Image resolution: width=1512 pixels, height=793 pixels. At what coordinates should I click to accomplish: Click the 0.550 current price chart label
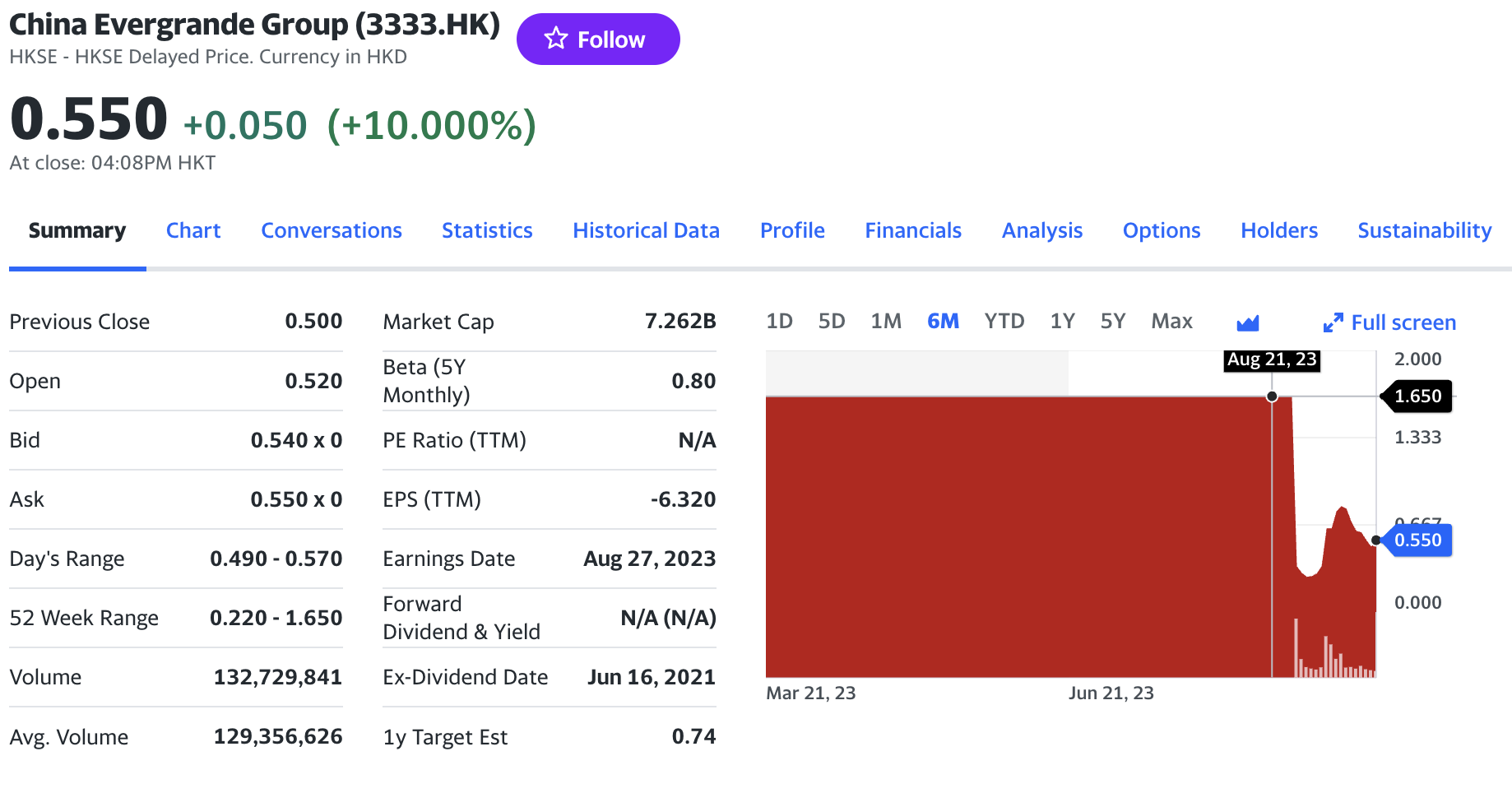[1417, 540]
